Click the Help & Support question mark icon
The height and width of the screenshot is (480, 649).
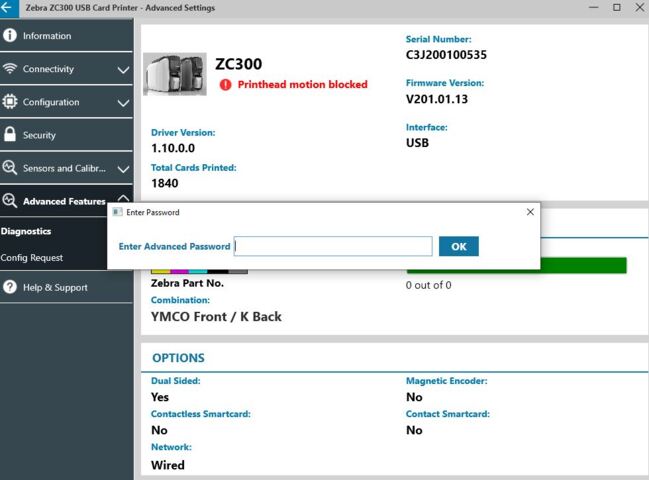[10, 287]
